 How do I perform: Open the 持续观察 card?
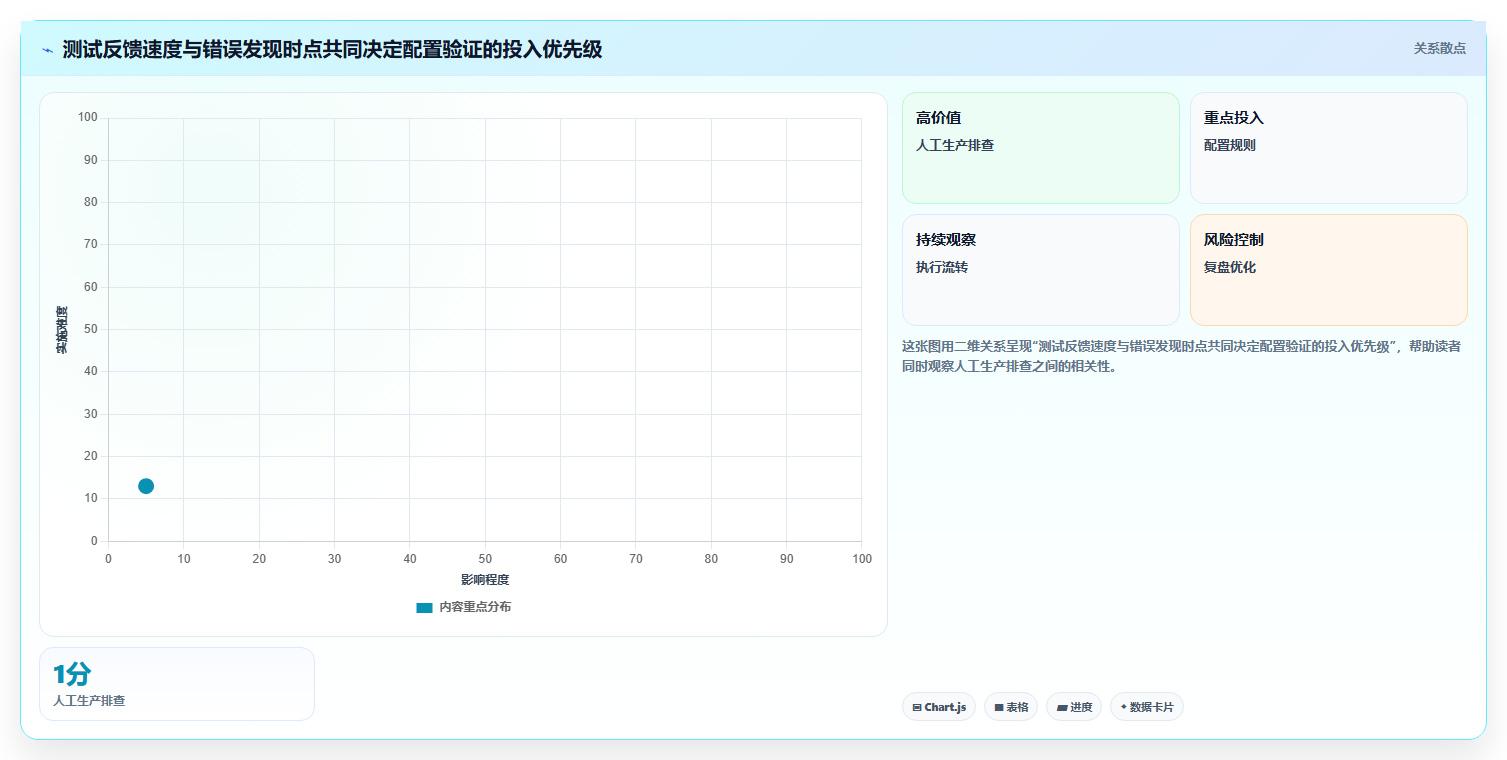(1041, 270)
